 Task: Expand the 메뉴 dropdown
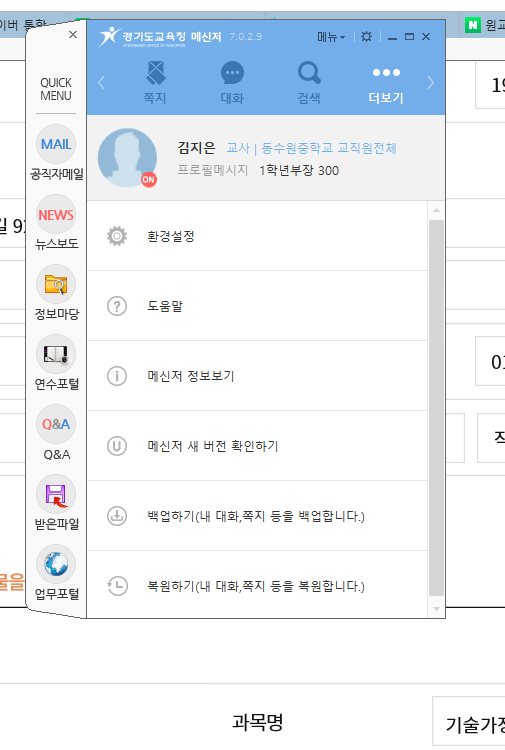point(331,37)
